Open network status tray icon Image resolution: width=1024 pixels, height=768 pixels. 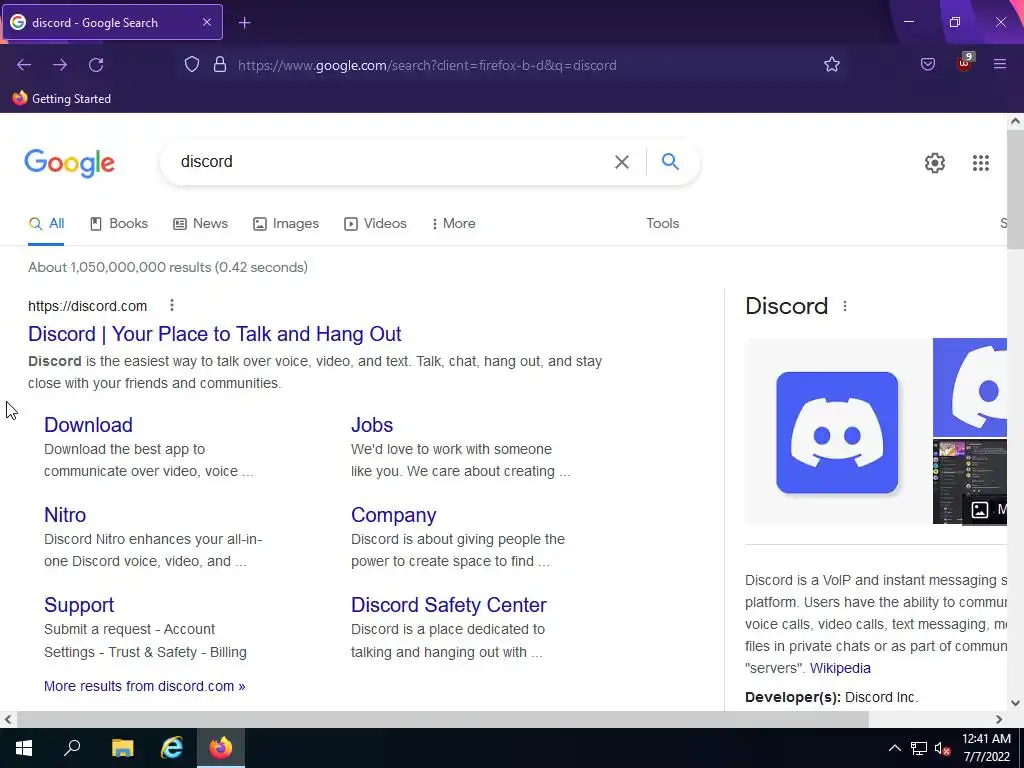click(919, 748)
